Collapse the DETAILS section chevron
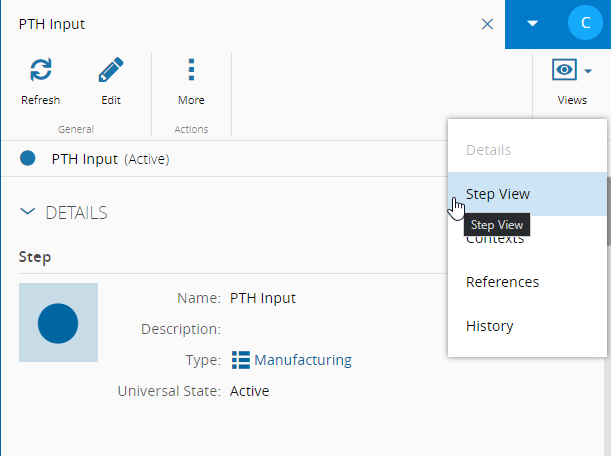This screenshot has height=456, width=611. pyautogui.click(x=27, y=212)
